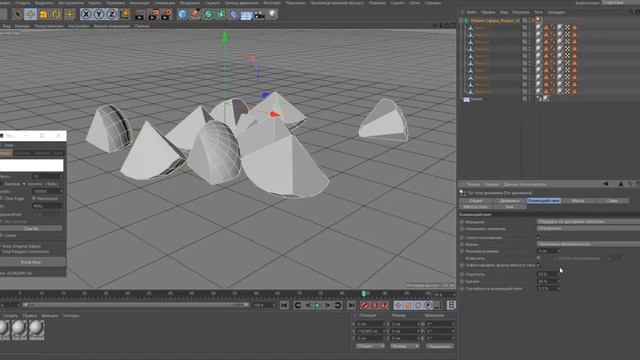Click the collision noise 0.5 % field
Screen dimensions: 640x360
click(x=547, y=288)
